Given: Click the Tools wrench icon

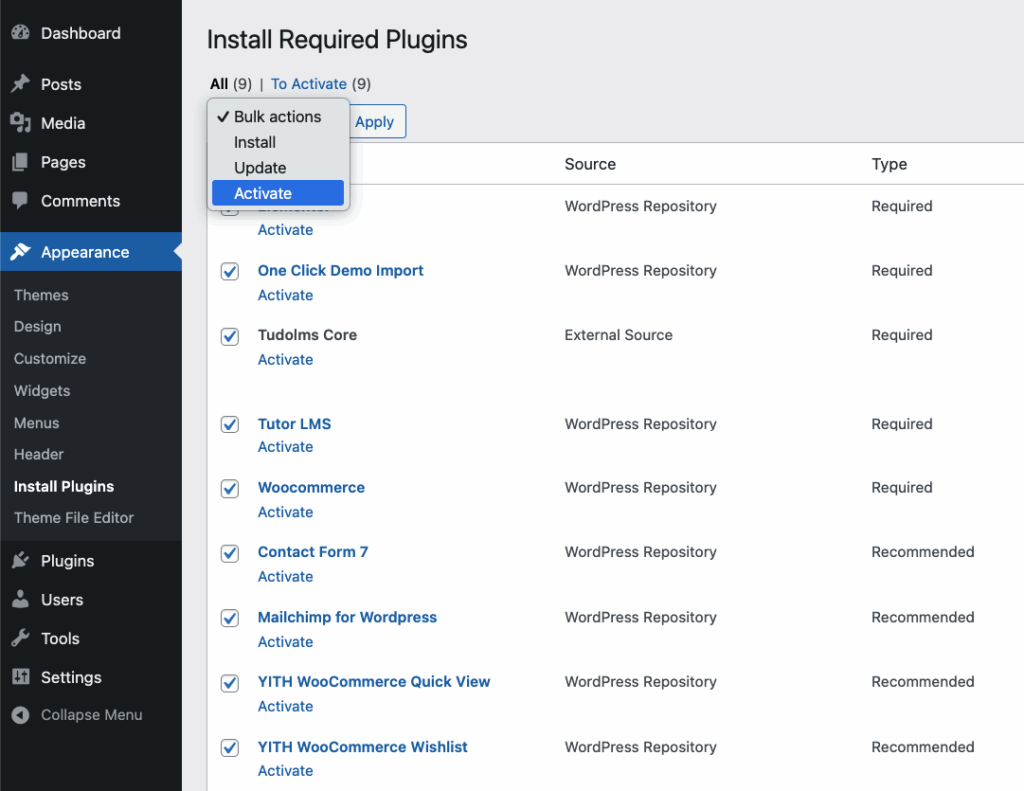Looking at the screenshot, I should click(x=20, y=639).
